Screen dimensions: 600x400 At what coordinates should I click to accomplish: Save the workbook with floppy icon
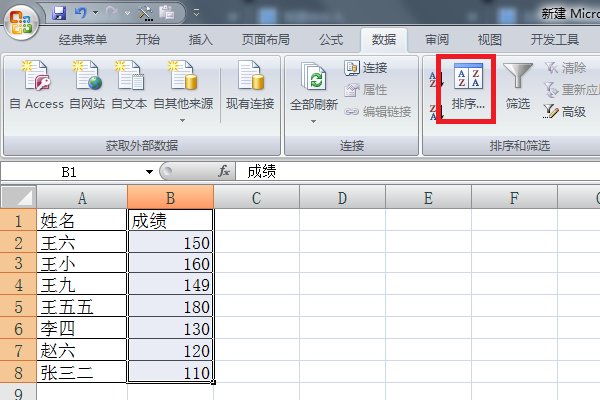tap(59, 13)
